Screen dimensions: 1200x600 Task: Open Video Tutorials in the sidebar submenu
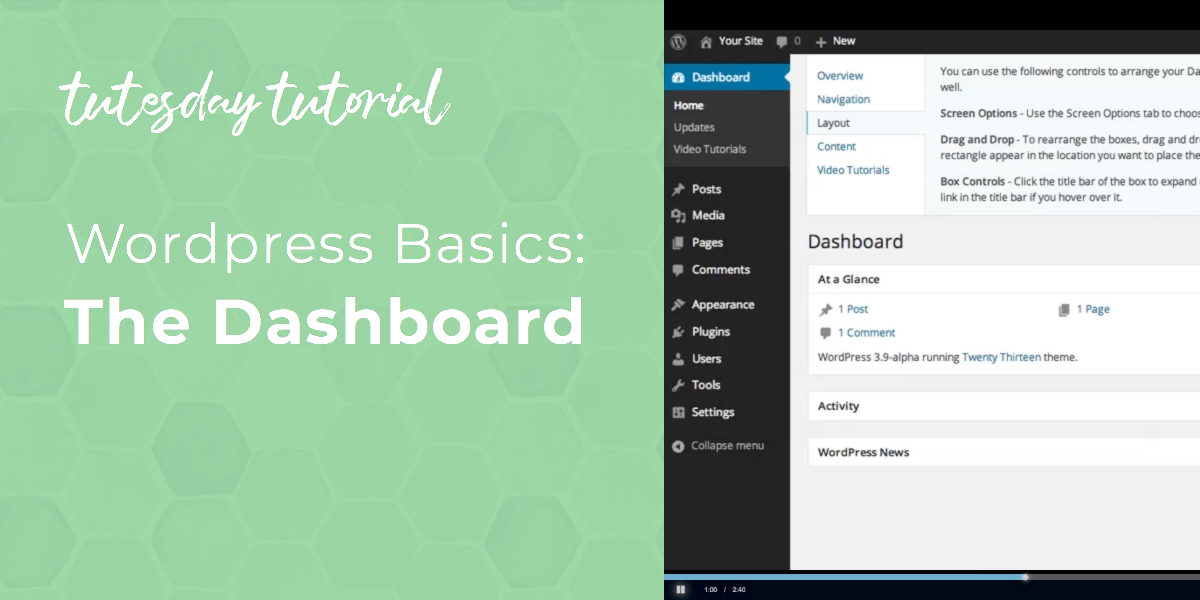tap(710, 149)
